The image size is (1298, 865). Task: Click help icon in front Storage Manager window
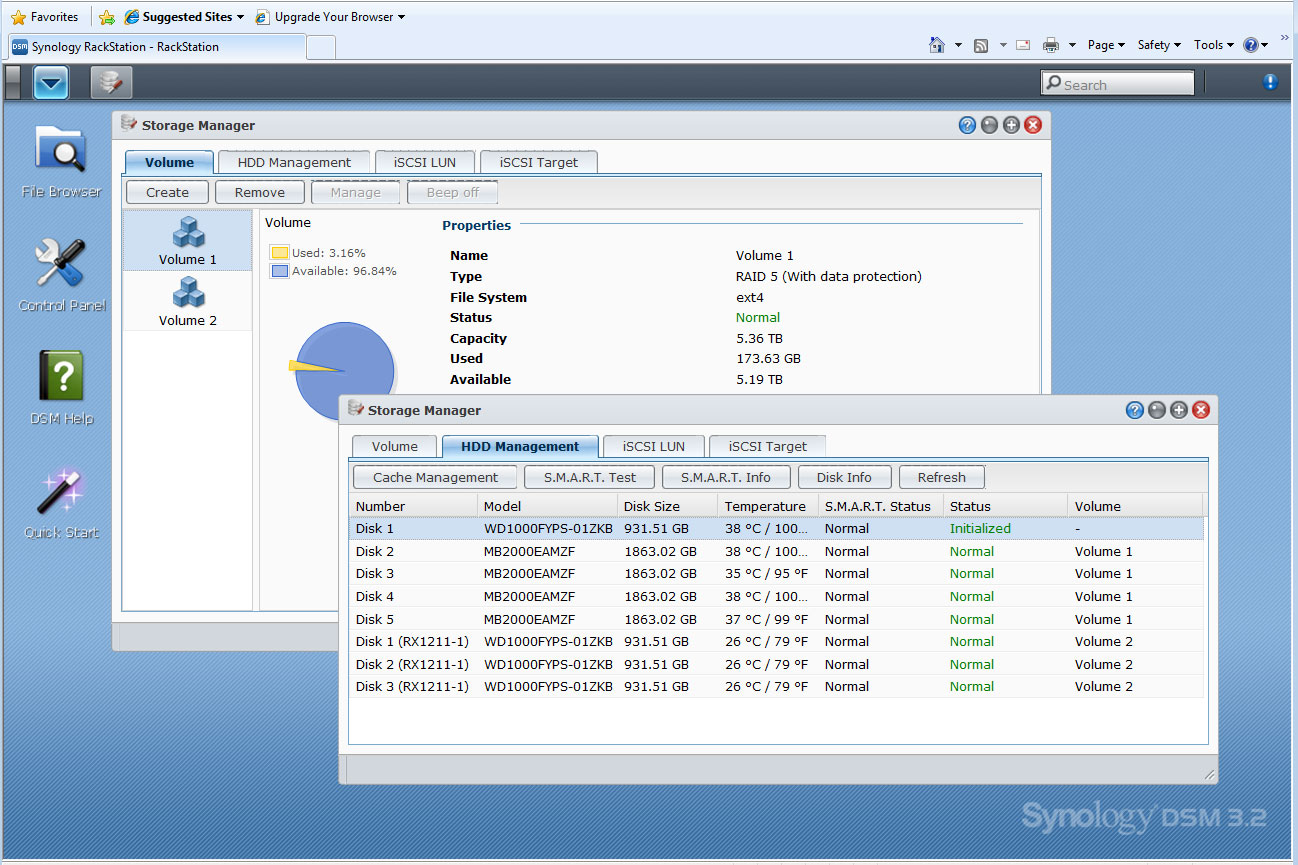click(1134, 410)
